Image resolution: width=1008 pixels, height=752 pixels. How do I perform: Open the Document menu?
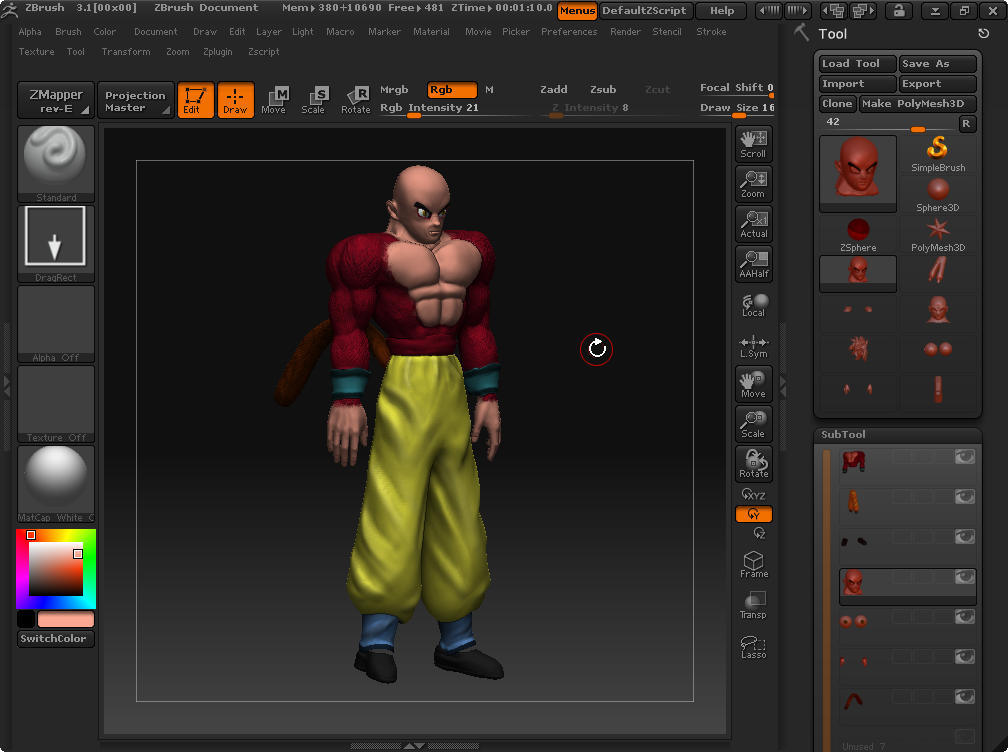(x=156, y=31)
